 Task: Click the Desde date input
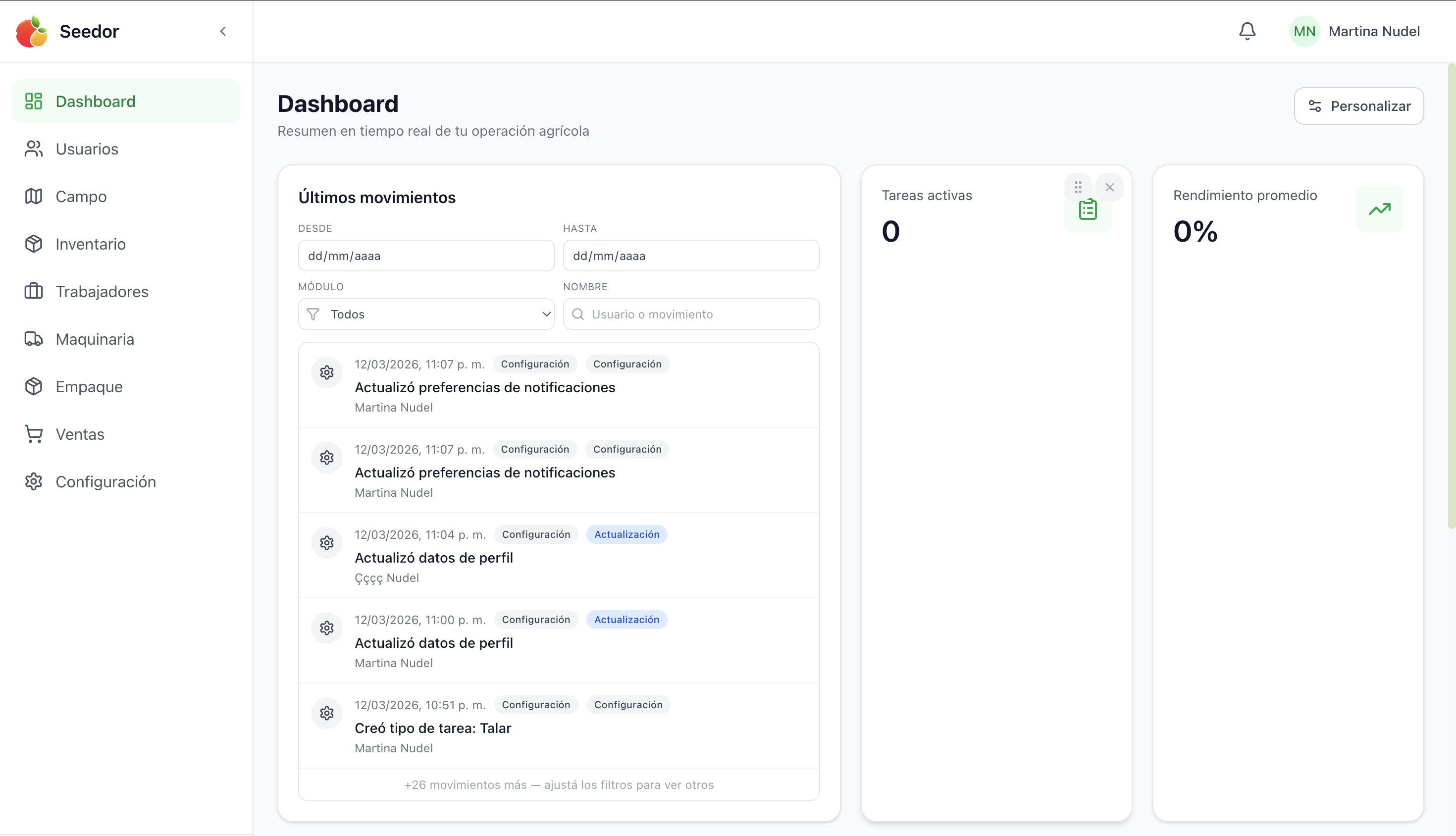pyautogui.click(x=426, y=256)
